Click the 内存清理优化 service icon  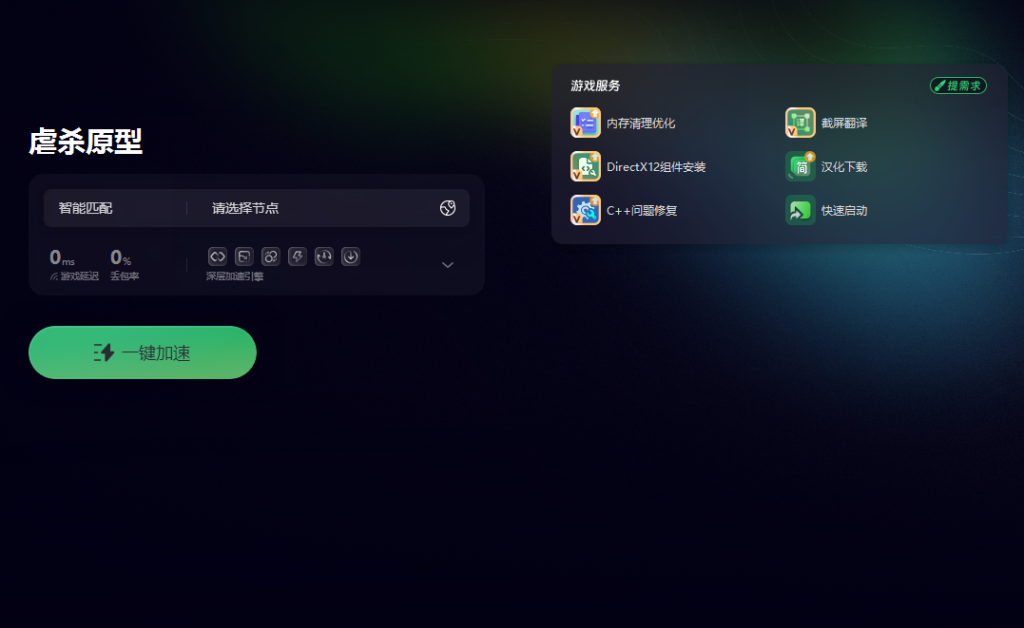[585, 123]
